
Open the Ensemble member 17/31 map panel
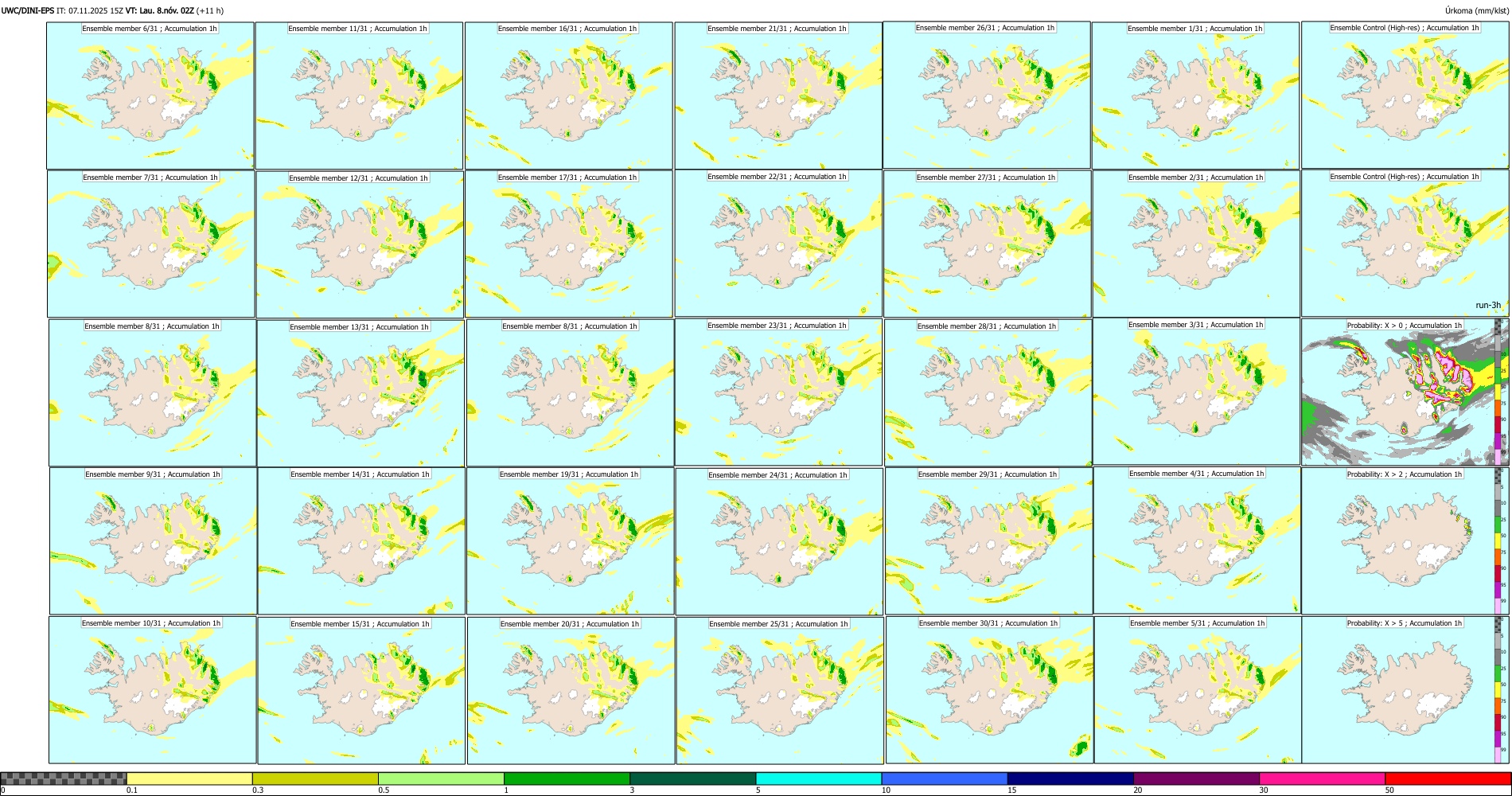(x=569, y=244)
